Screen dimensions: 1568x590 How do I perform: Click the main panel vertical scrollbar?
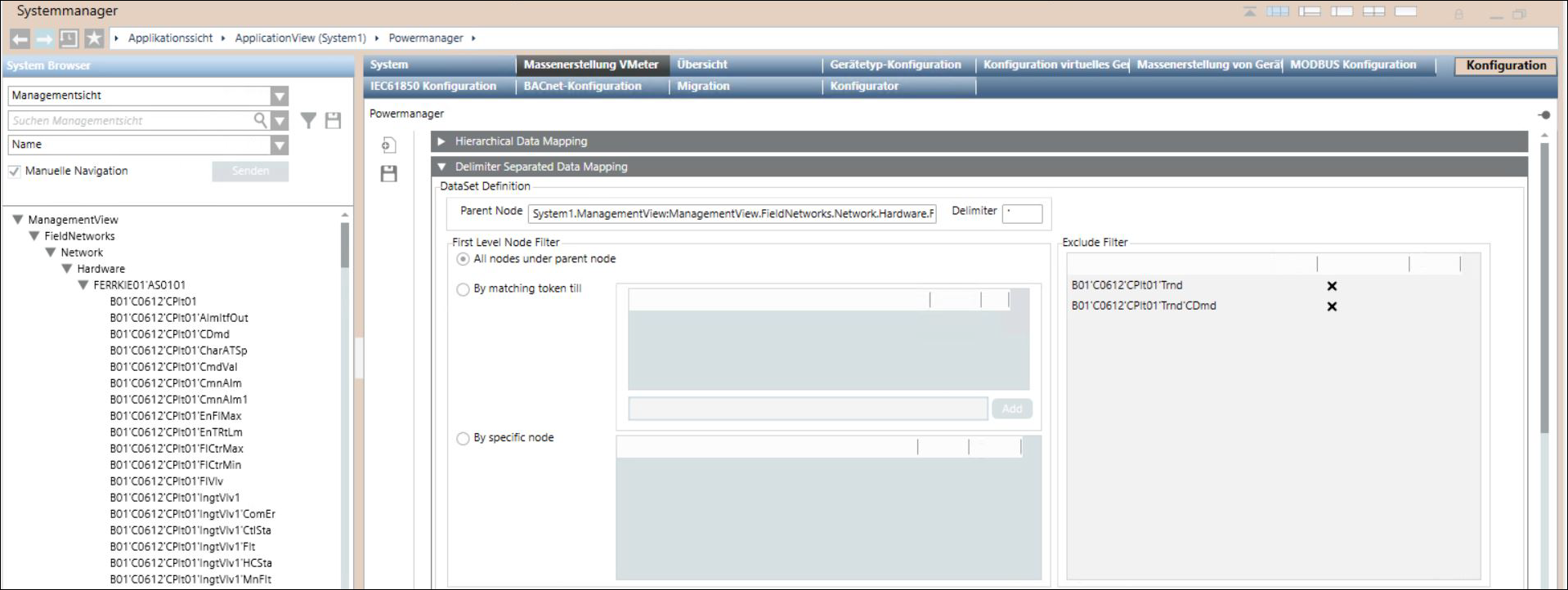[x=1544, y=286]
